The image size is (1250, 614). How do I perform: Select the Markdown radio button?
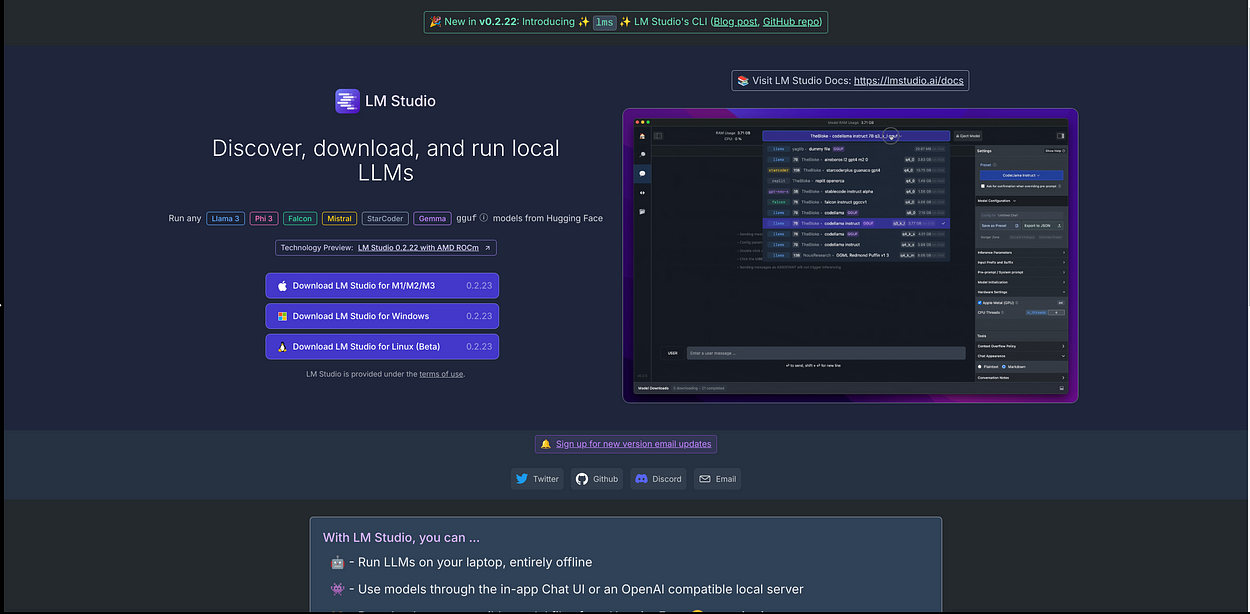(x=1004, y=367)
